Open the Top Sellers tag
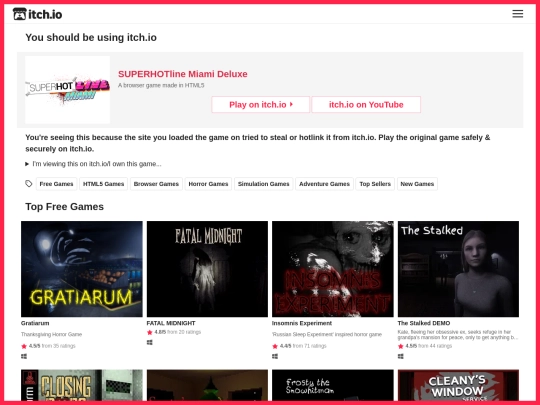 click(x=375, y=184)
